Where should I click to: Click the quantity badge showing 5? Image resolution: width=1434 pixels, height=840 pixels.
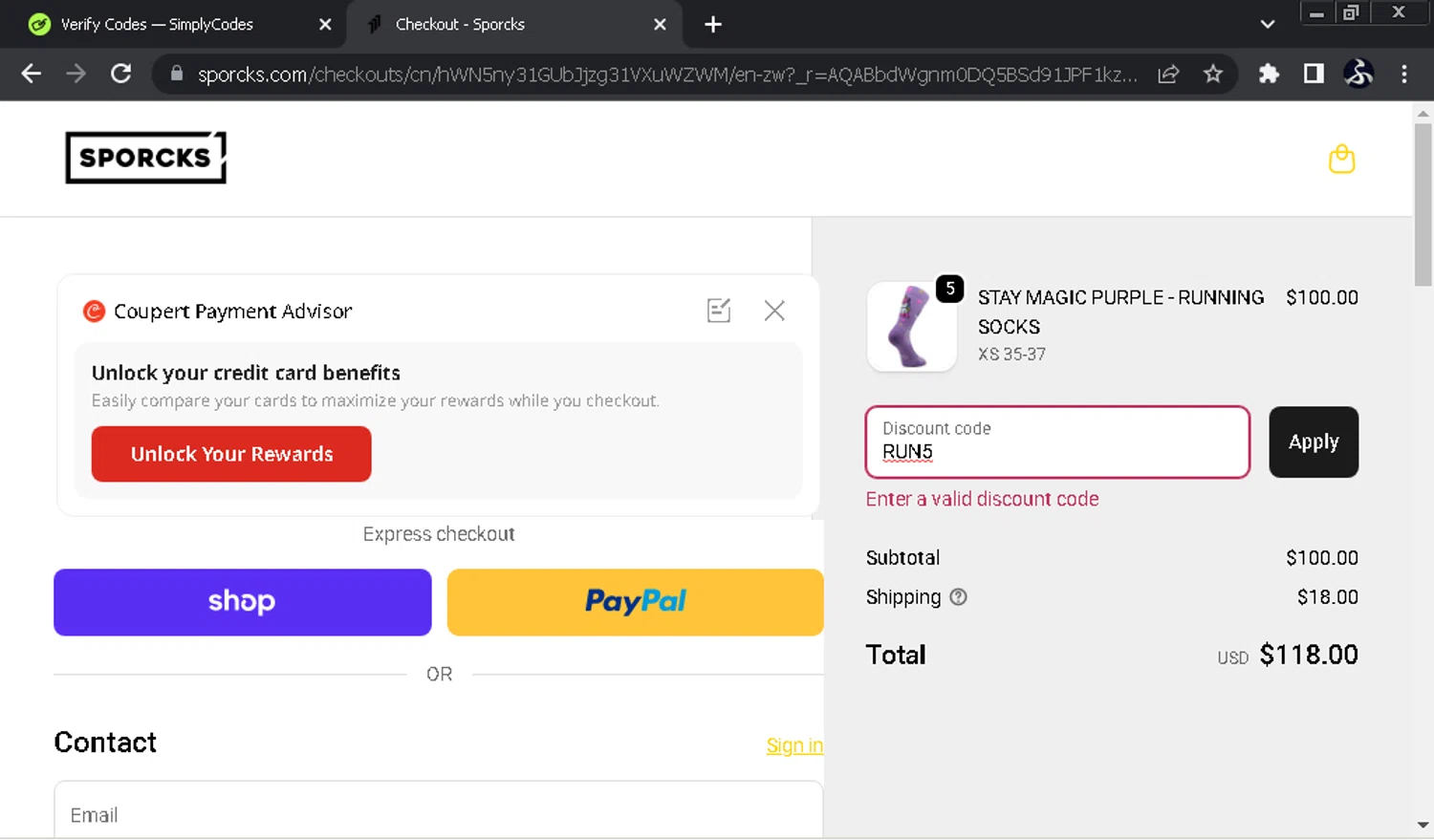point(949,288)
